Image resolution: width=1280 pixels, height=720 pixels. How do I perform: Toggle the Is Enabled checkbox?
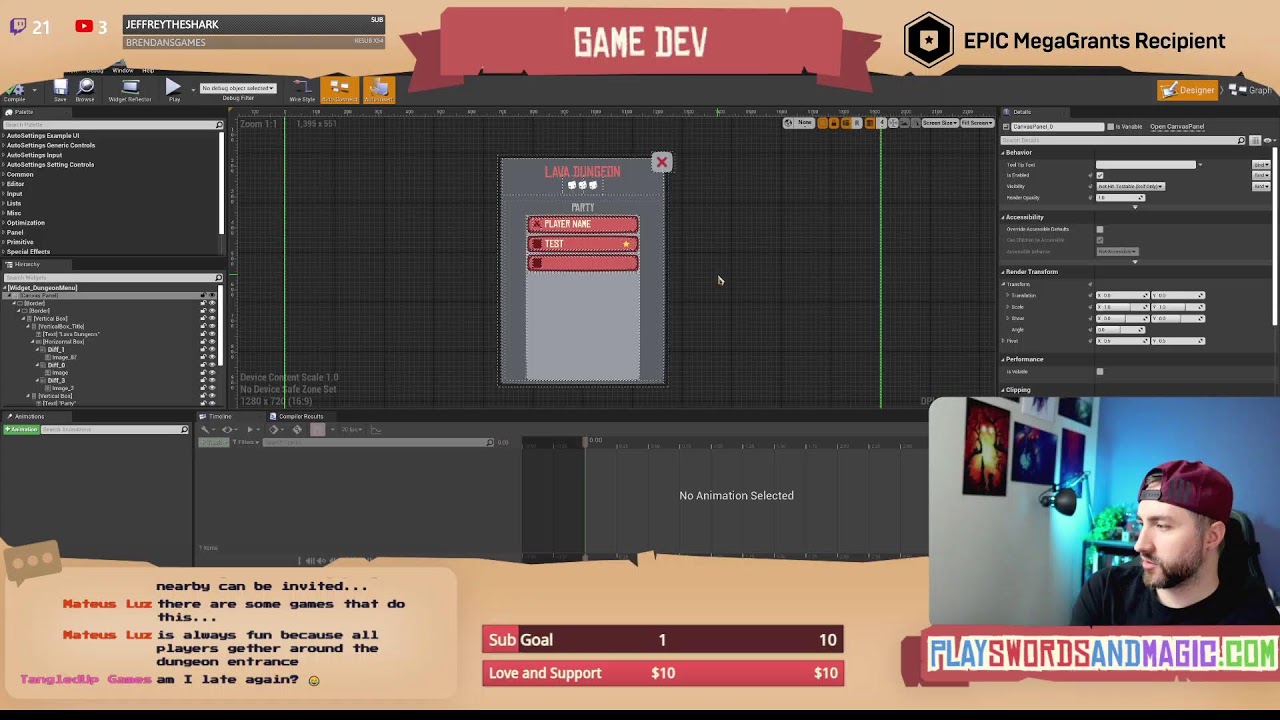[x=1100, y=175]
